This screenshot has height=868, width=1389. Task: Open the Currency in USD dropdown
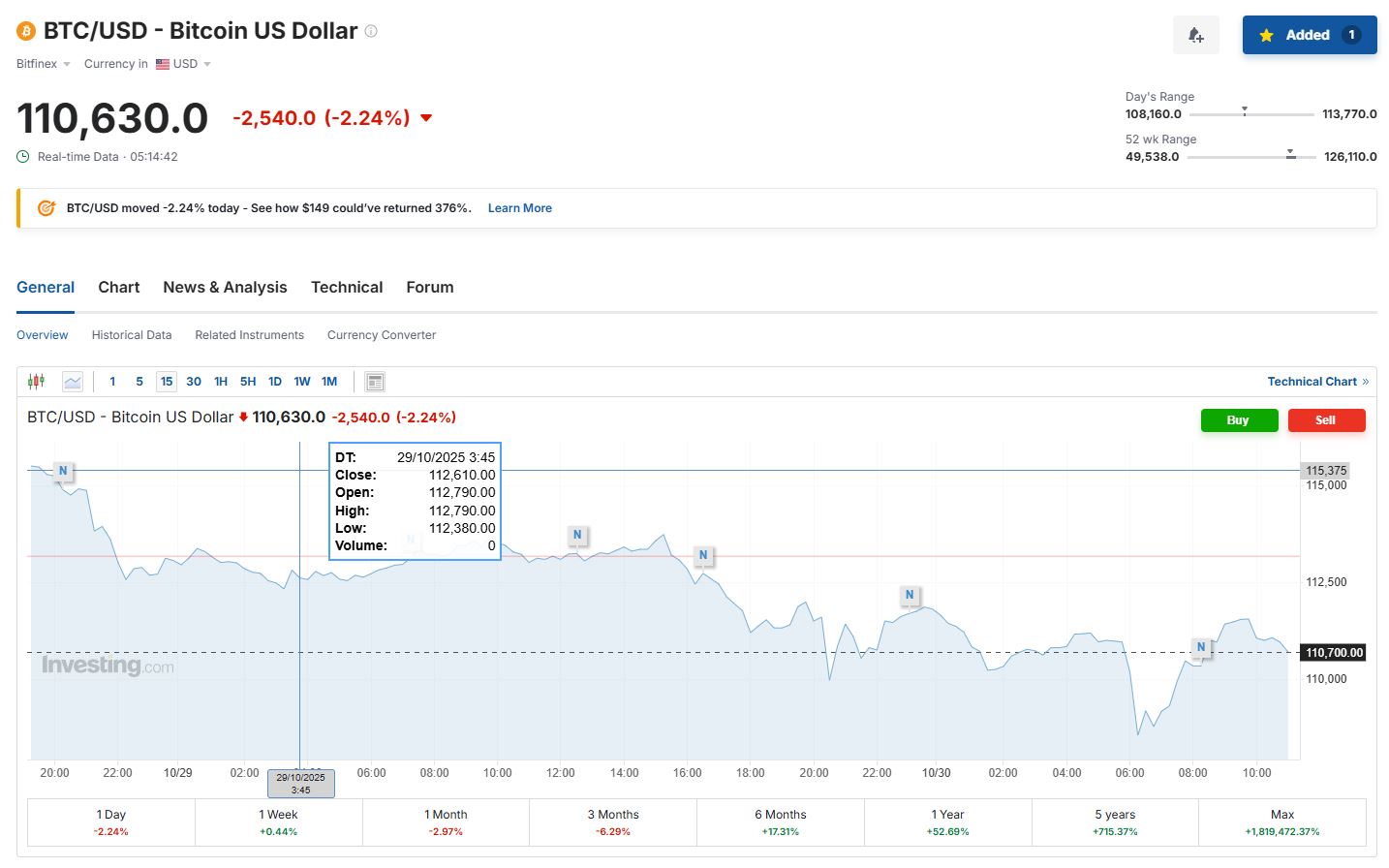pyautogui.click(x=147, y=64)
